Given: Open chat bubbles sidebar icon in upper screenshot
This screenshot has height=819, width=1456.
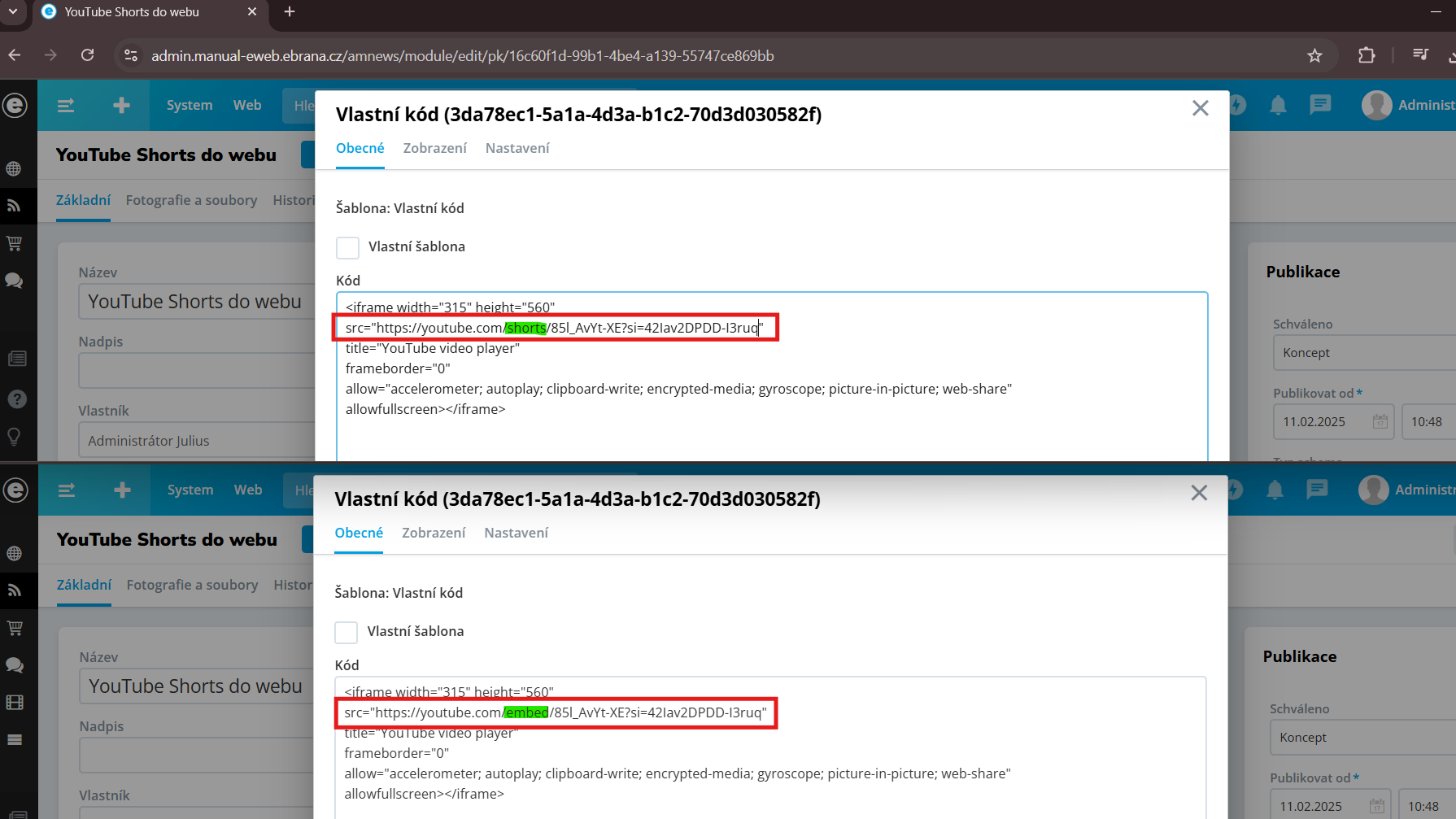Looking at the screenshot, I should tap(14, 281).
